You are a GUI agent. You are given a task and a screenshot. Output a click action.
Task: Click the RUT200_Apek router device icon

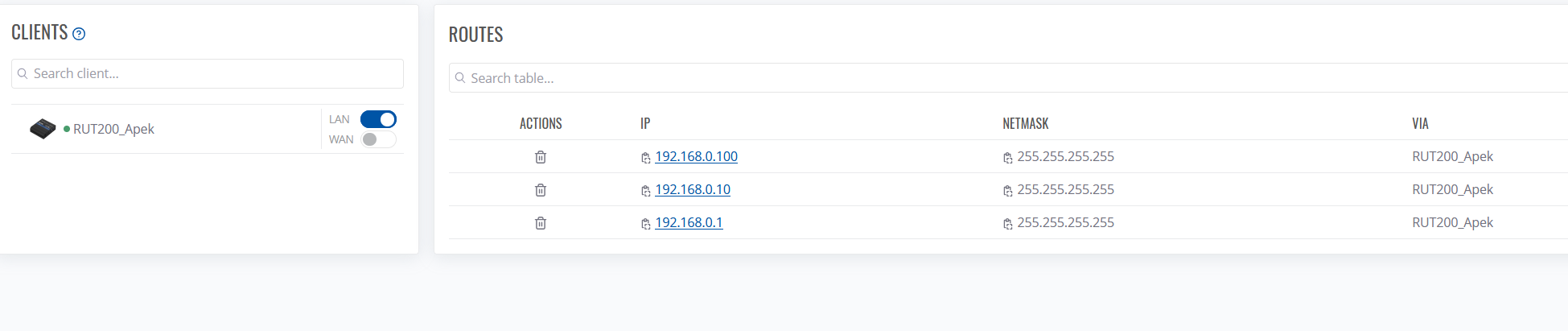click(x=43, y=129)
